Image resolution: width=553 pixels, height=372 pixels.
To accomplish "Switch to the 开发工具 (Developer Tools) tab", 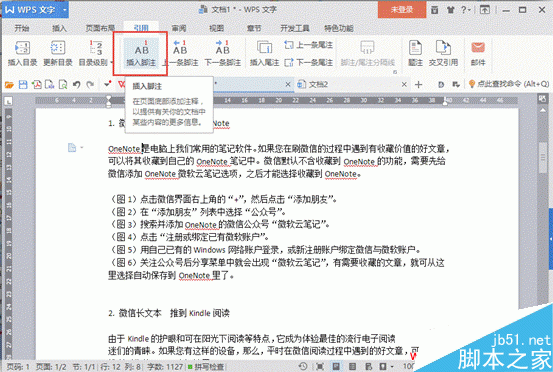I will point(295,28).
